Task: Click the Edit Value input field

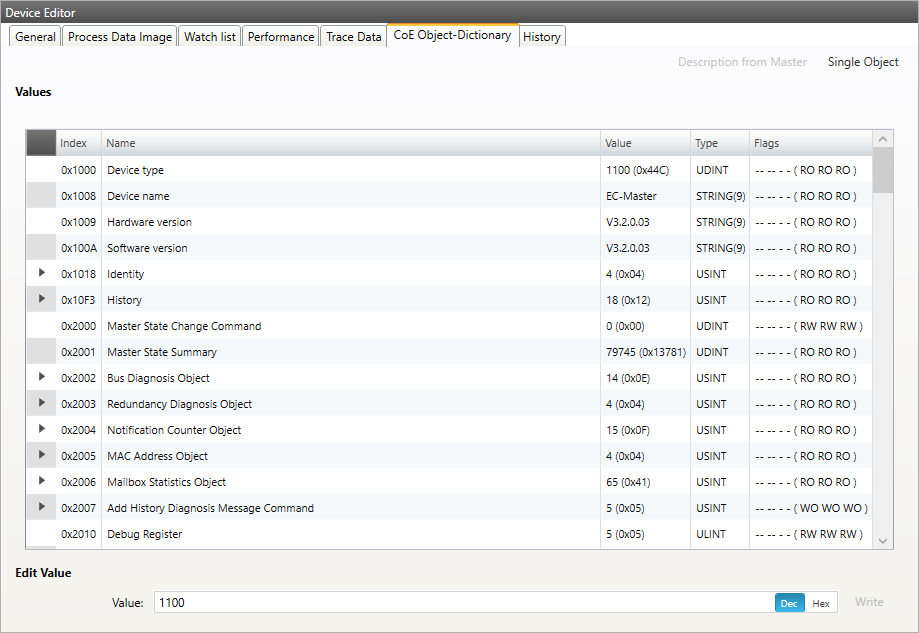Action: click(x=460, y=603)
